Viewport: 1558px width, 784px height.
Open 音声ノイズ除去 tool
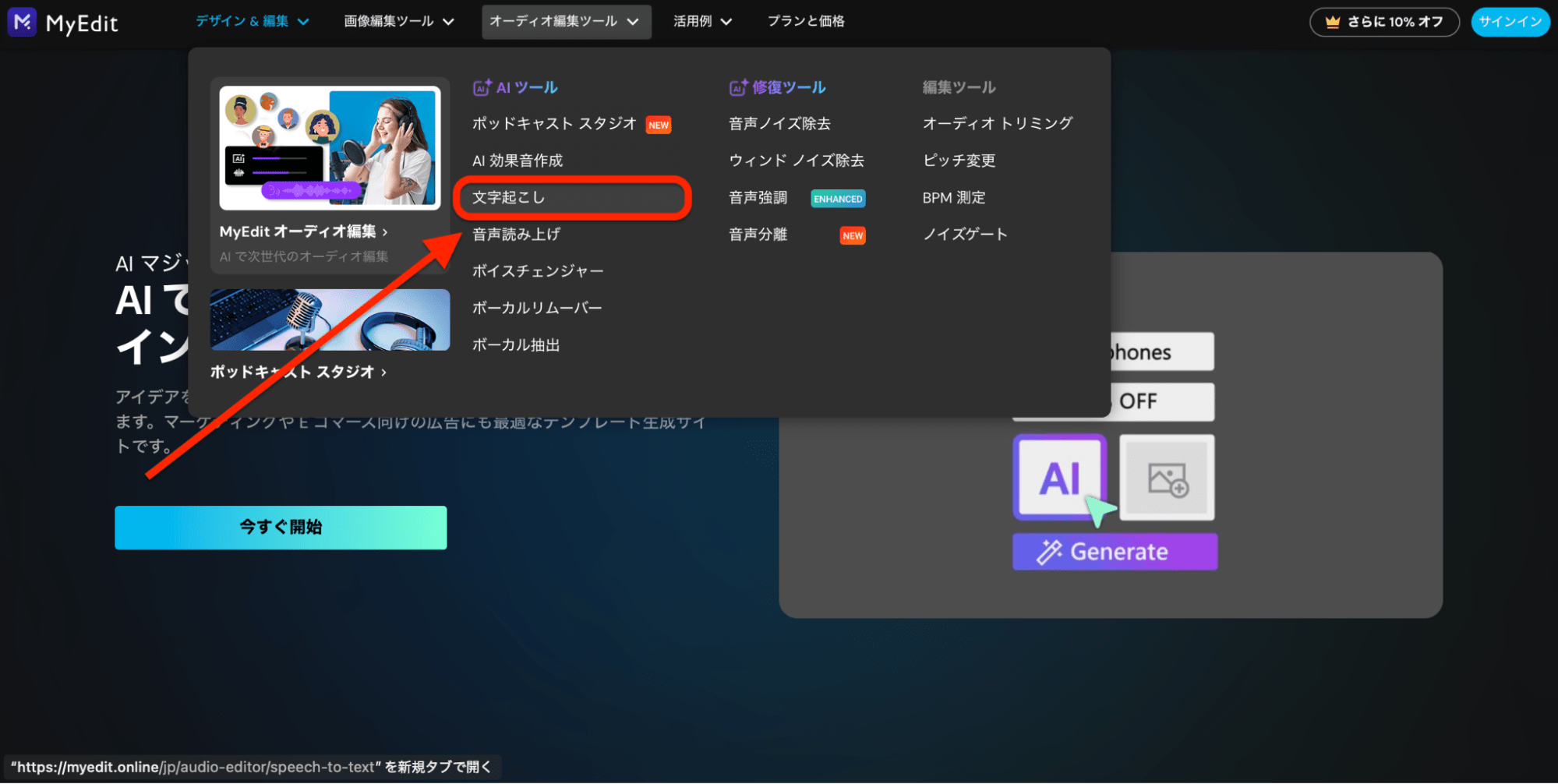pyautogui.click(x=779, y=123)
